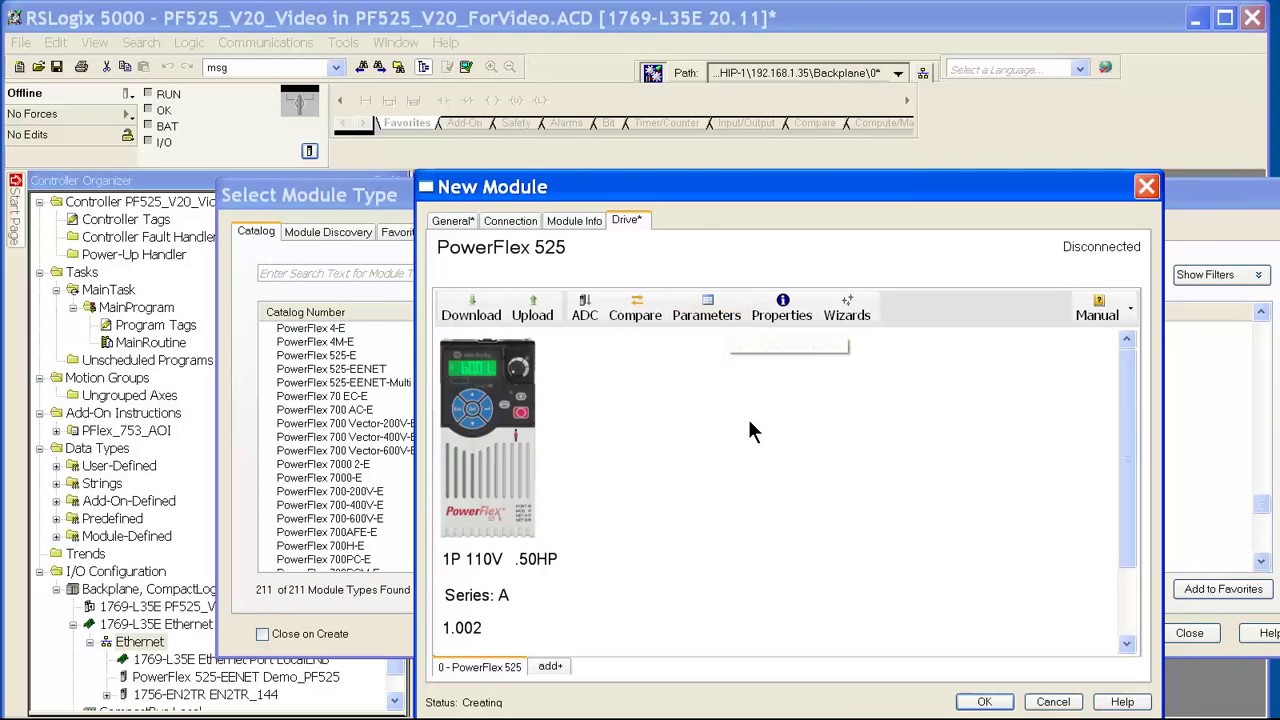Image resolution: width=1280 pixels, height=720 pixels.
Task: Click the Upload icon in drive toolbar
Action: (532, 308)
